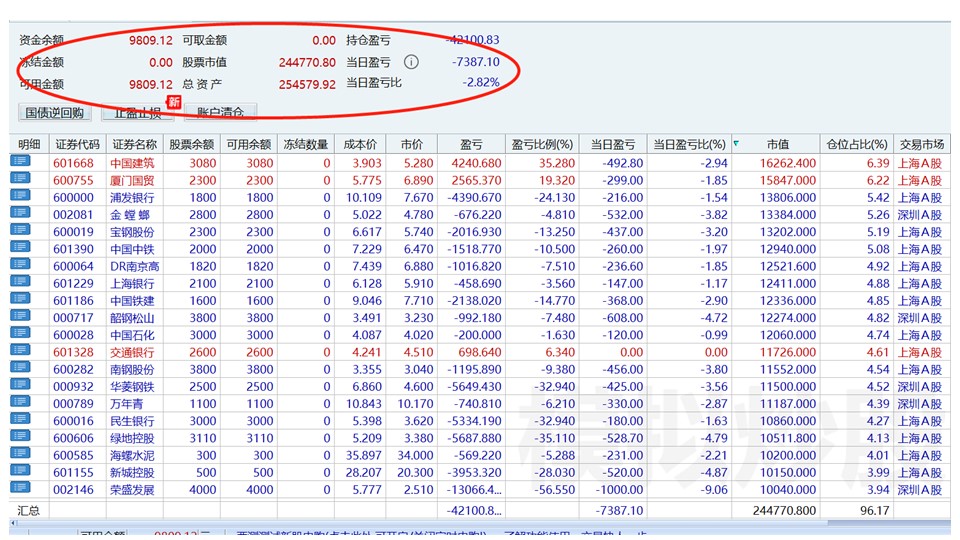Select stock name 中国石化
This screenshot has width=960, height=540.
click(132, 335)
